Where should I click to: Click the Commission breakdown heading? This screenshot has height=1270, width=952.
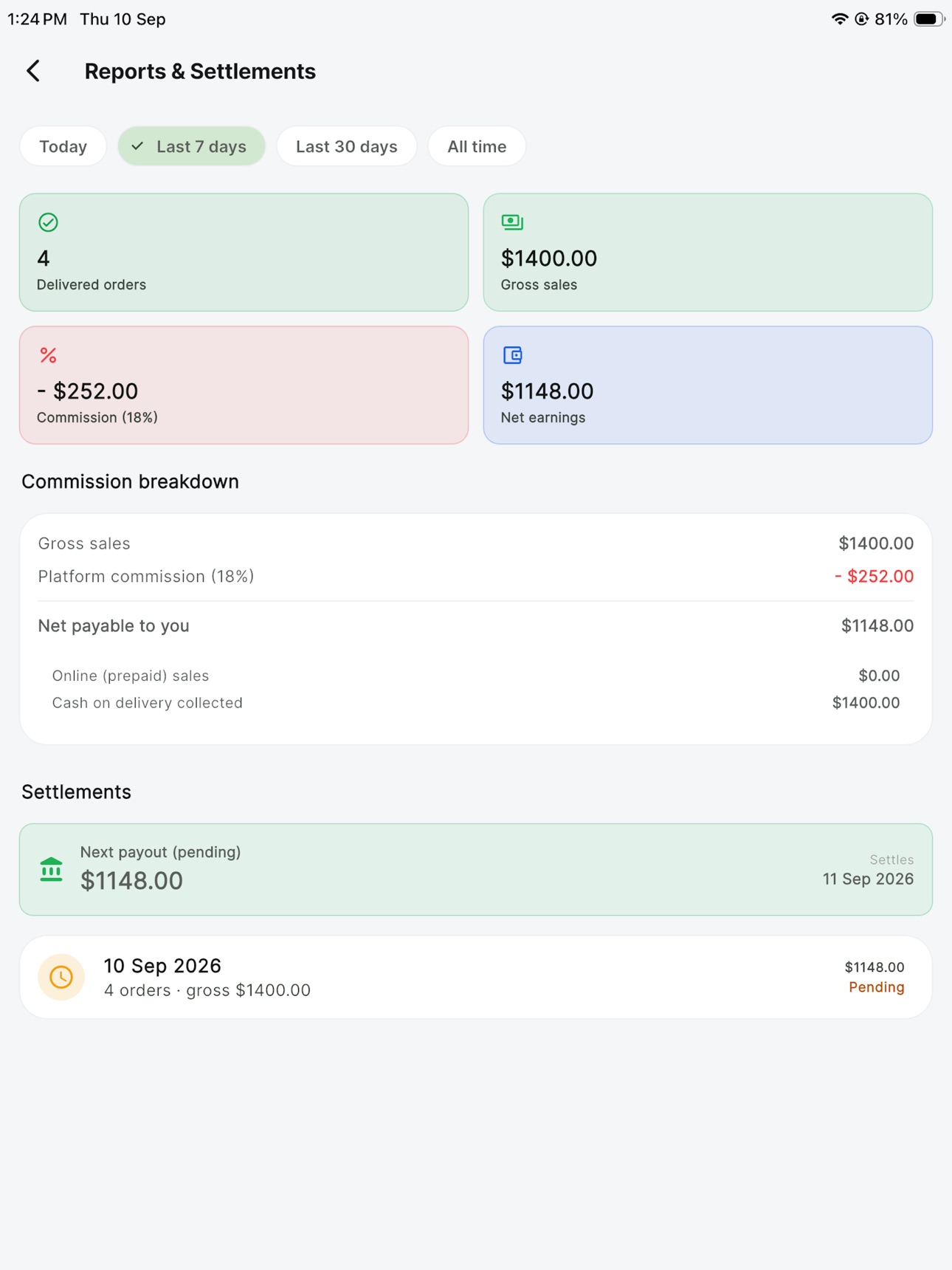131,481
